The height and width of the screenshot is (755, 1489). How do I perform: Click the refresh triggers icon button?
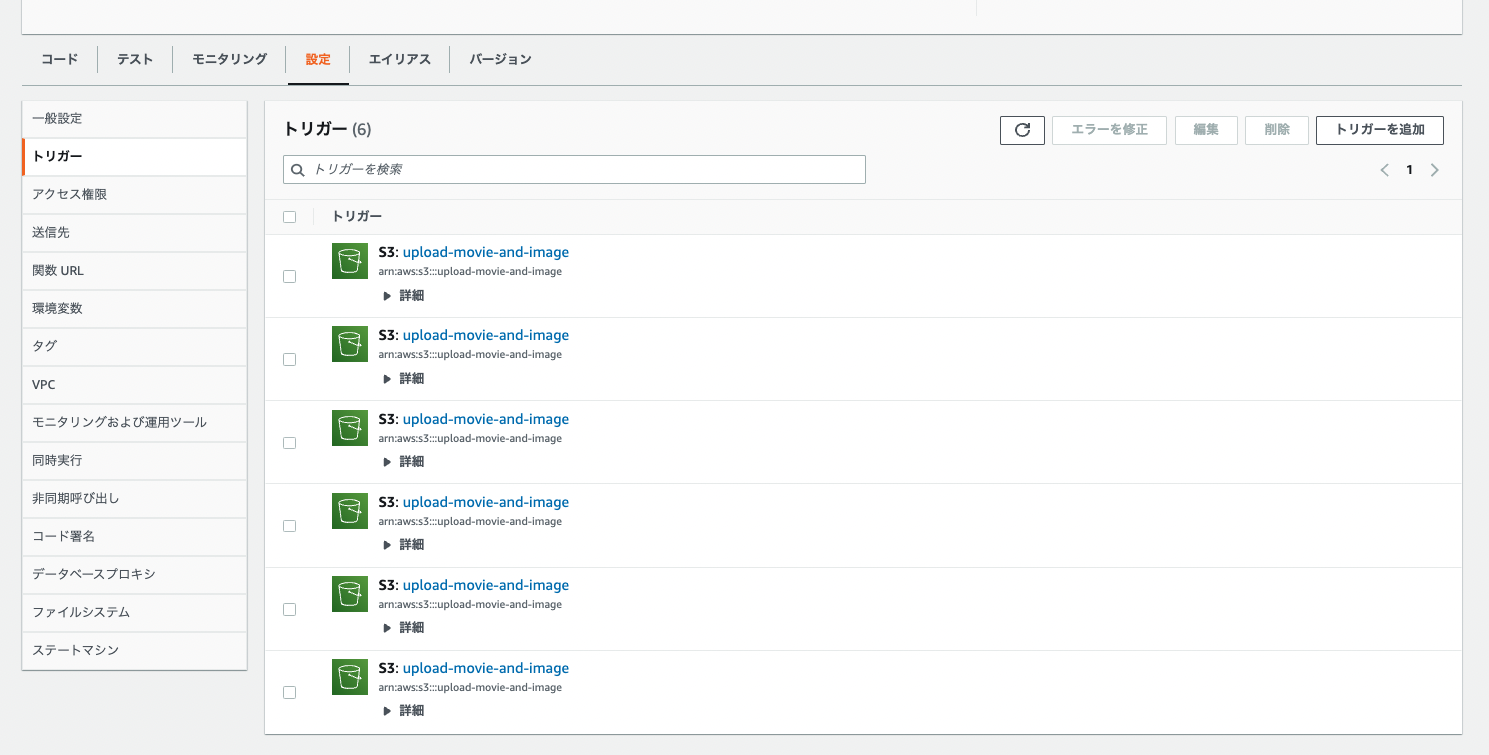point(1022,130)
